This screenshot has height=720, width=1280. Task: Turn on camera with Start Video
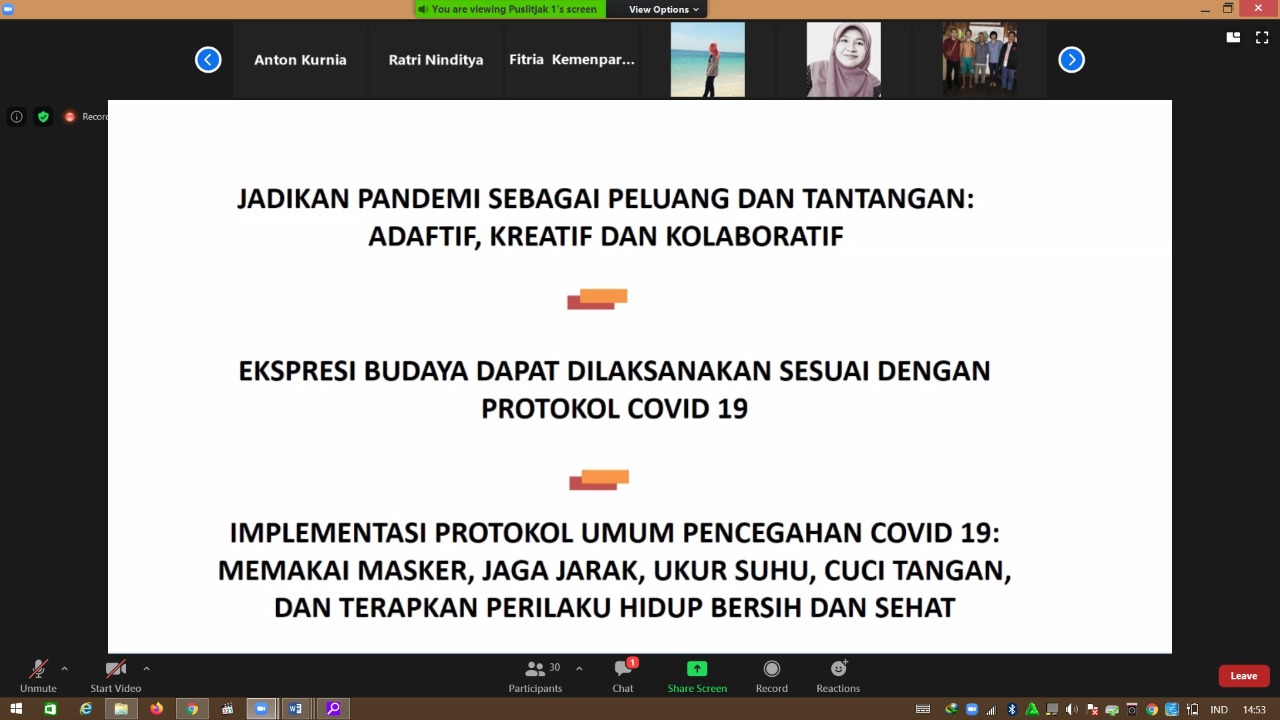[x=115, y=675]
